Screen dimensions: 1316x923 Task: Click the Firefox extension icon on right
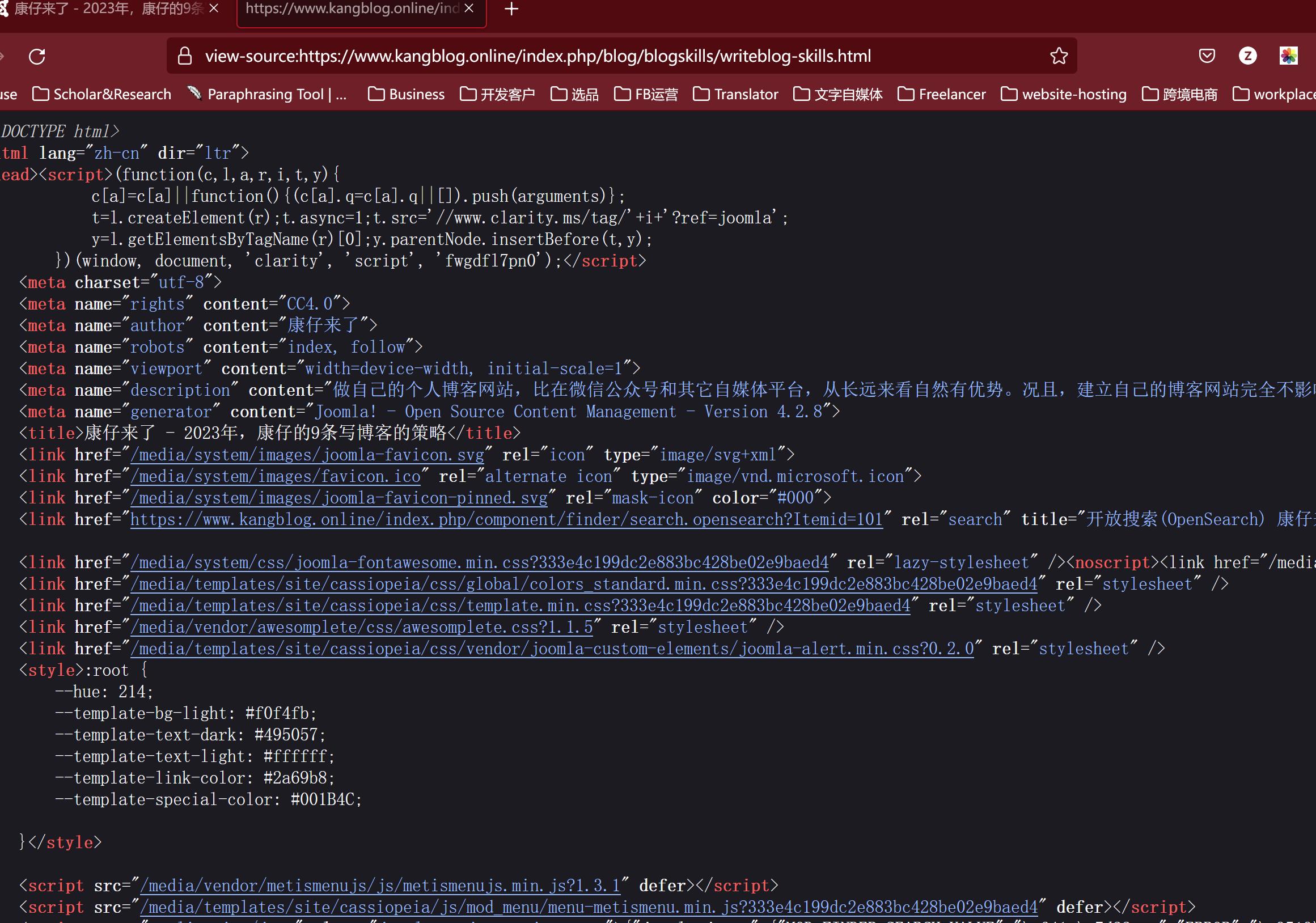pyautogui.click(x=1289, y=55)
